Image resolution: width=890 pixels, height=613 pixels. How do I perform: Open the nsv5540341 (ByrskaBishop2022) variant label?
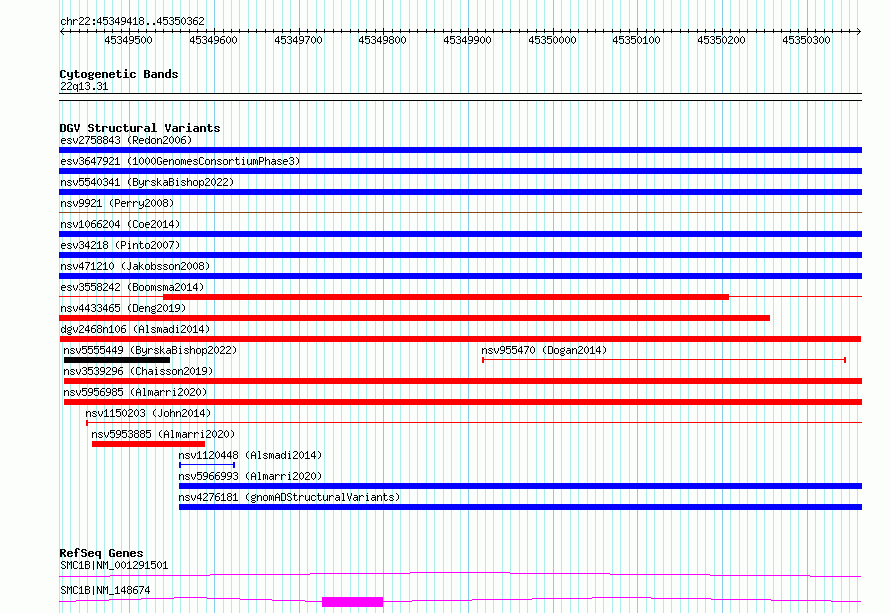(x=147, y=182)
